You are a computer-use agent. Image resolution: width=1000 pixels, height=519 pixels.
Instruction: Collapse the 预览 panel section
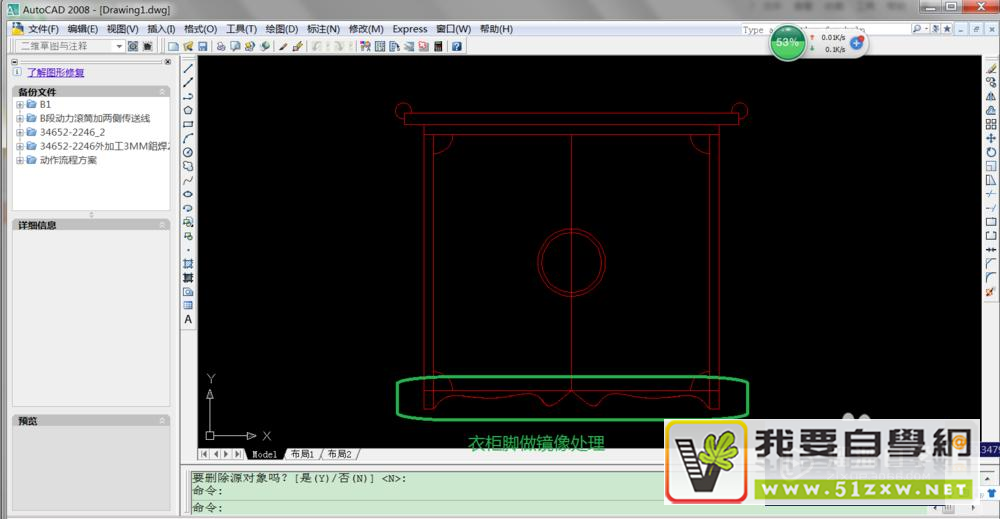click(x=162, y=421)
